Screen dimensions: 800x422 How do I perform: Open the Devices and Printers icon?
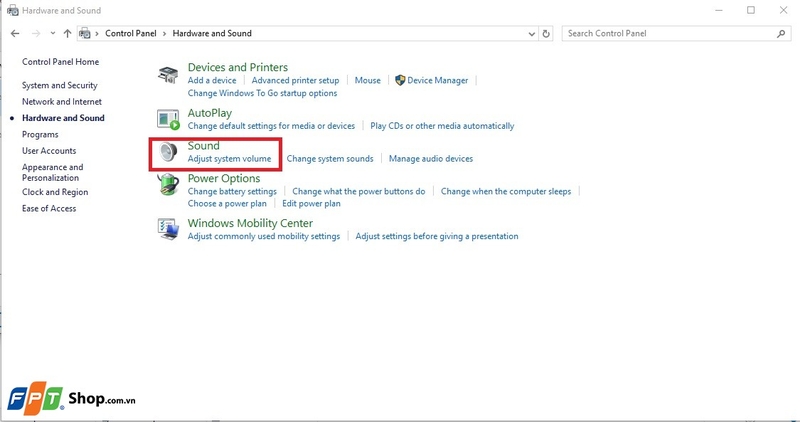tap(168, 75)
